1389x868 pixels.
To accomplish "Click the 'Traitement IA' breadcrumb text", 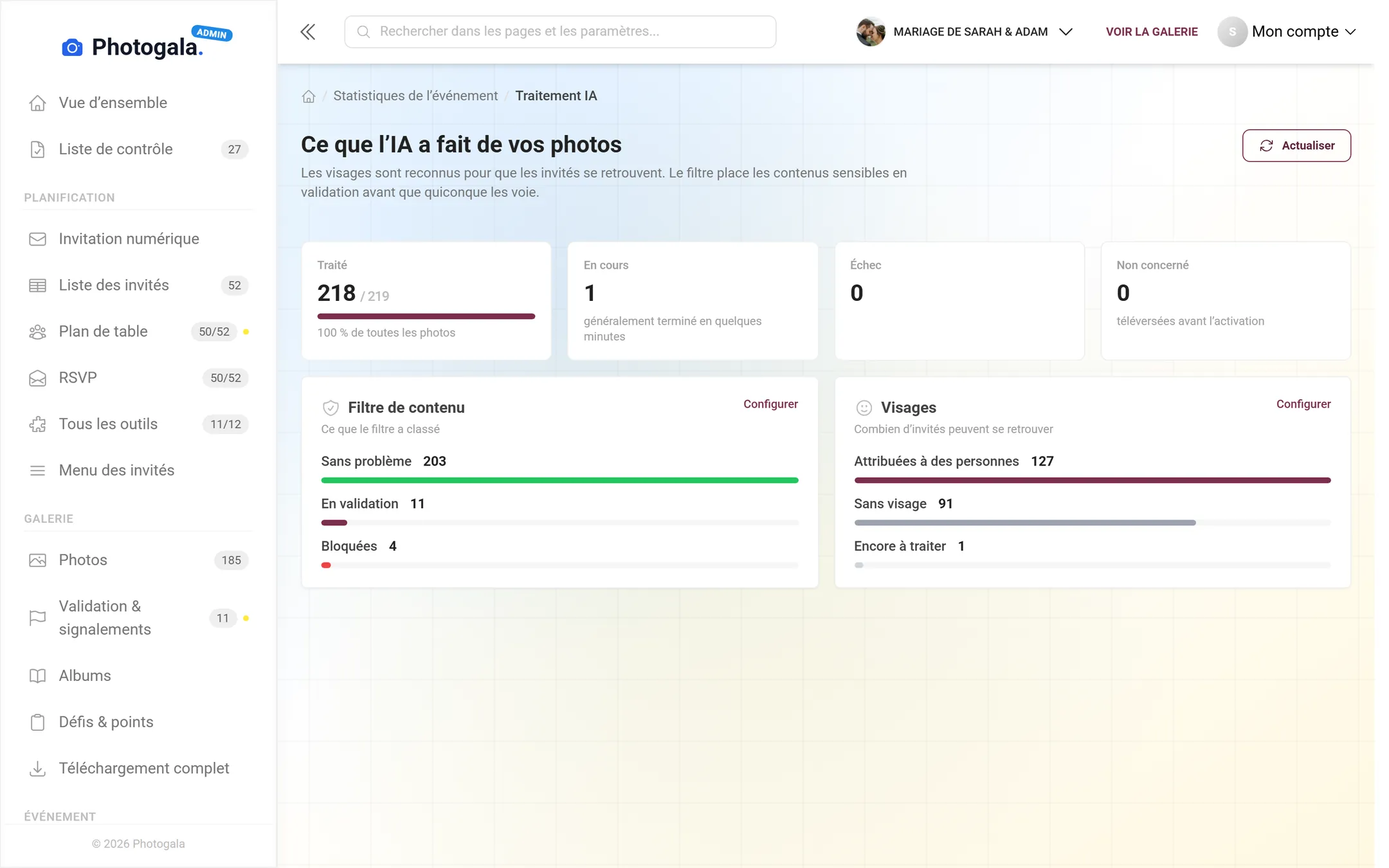I will click(556, 96).
